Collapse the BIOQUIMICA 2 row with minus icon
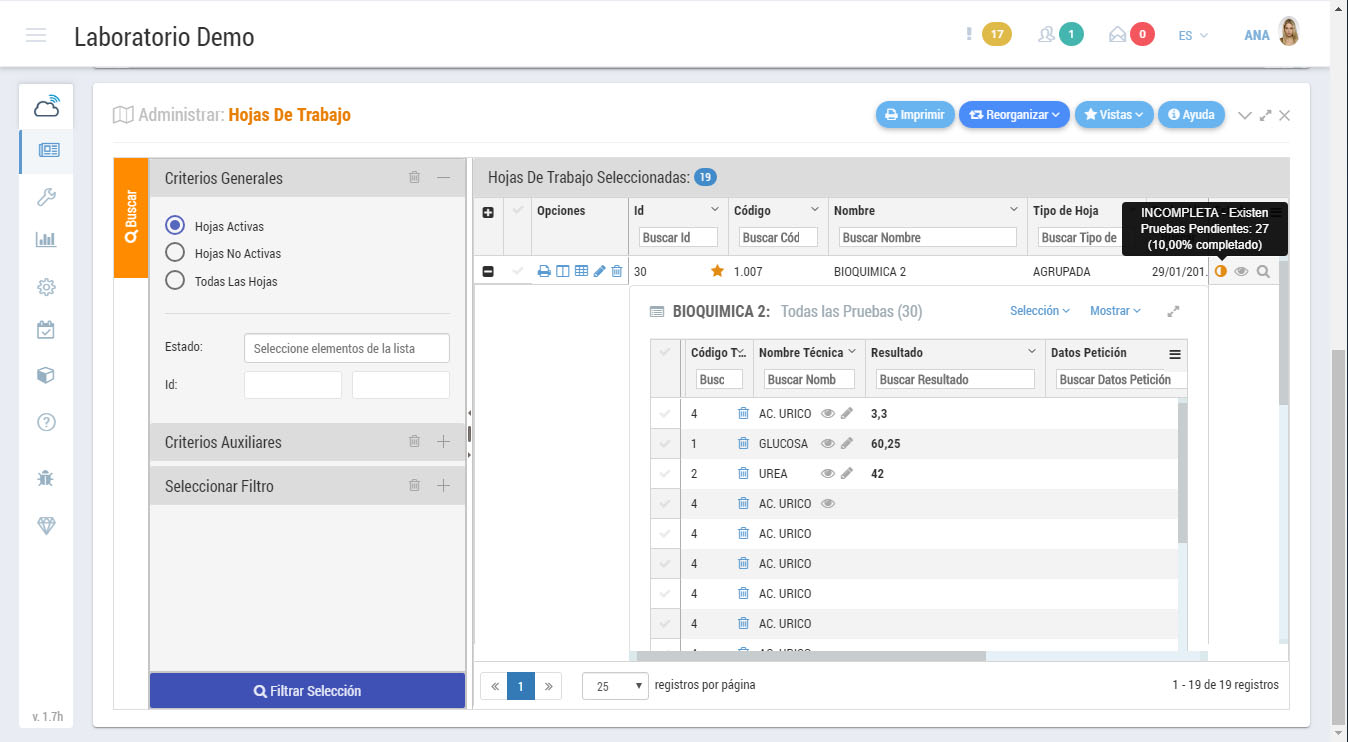The width and height of the screenshot is (1348, 742). tap(488, 271)
